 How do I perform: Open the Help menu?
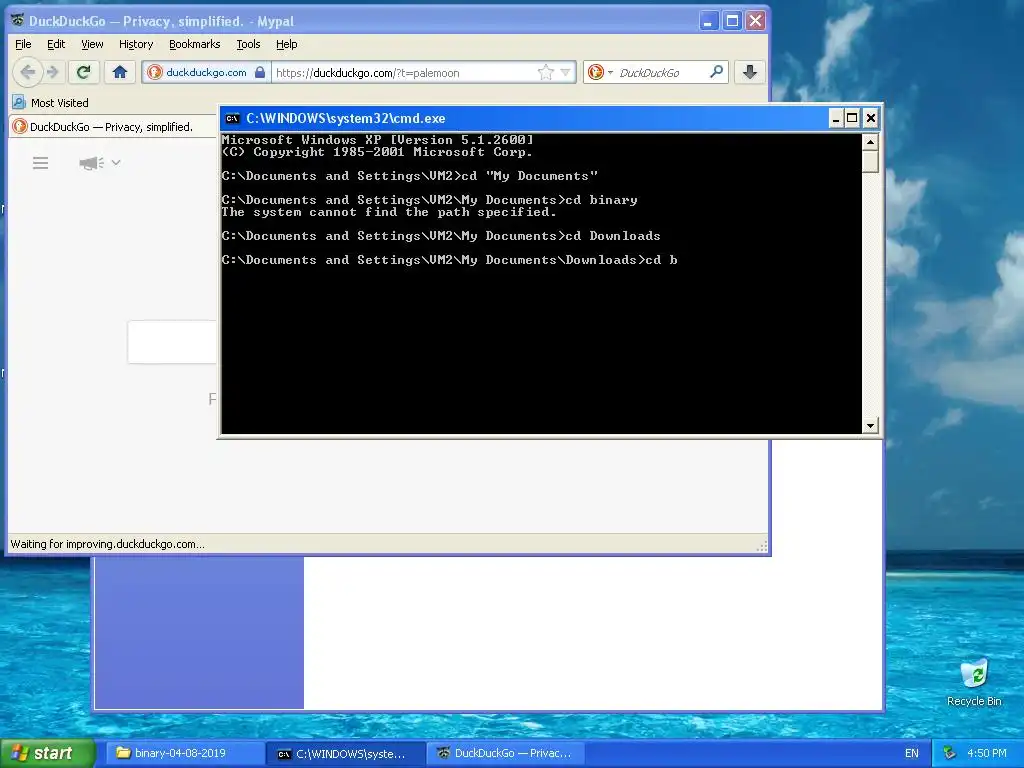[x=287, y=44]
